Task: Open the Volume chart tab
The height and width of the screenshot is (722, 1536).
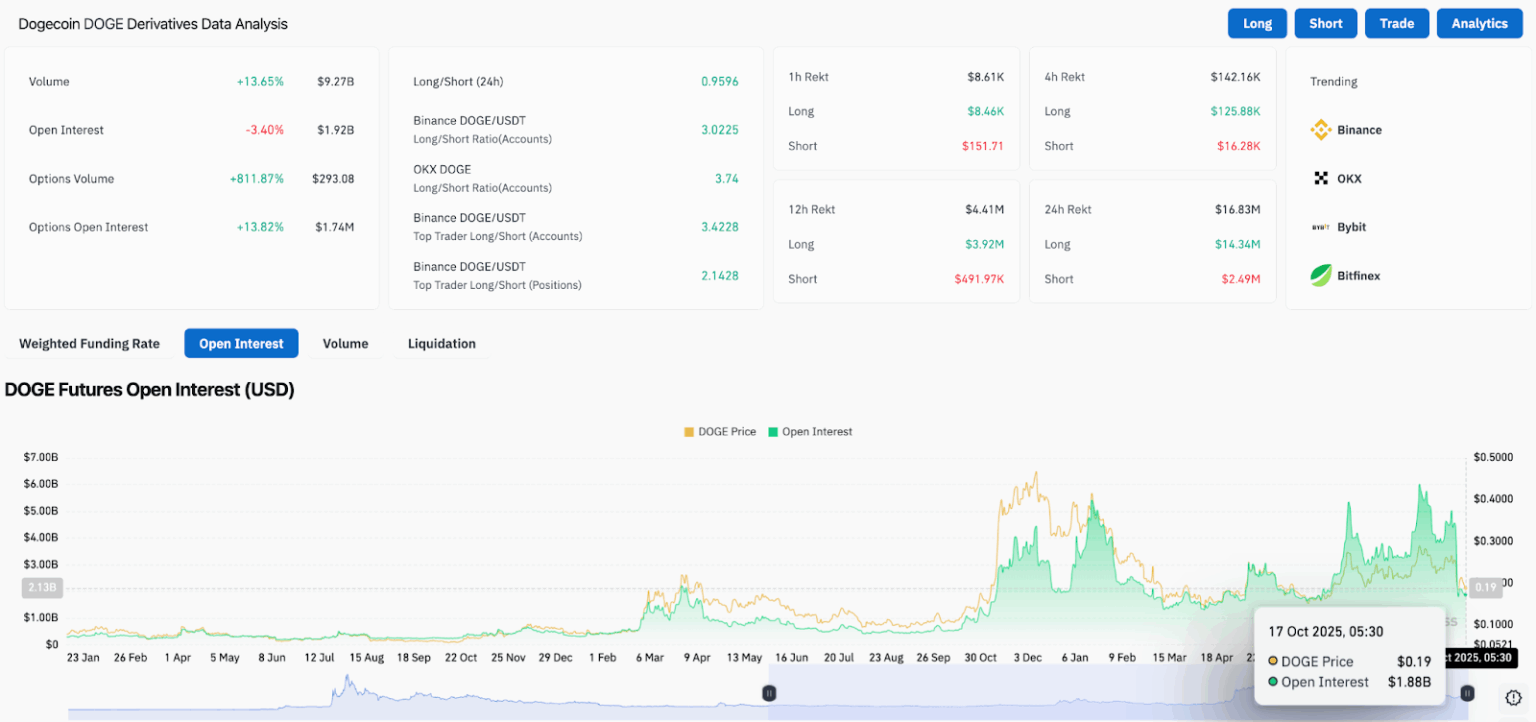Action: click(x=345, y=343)
